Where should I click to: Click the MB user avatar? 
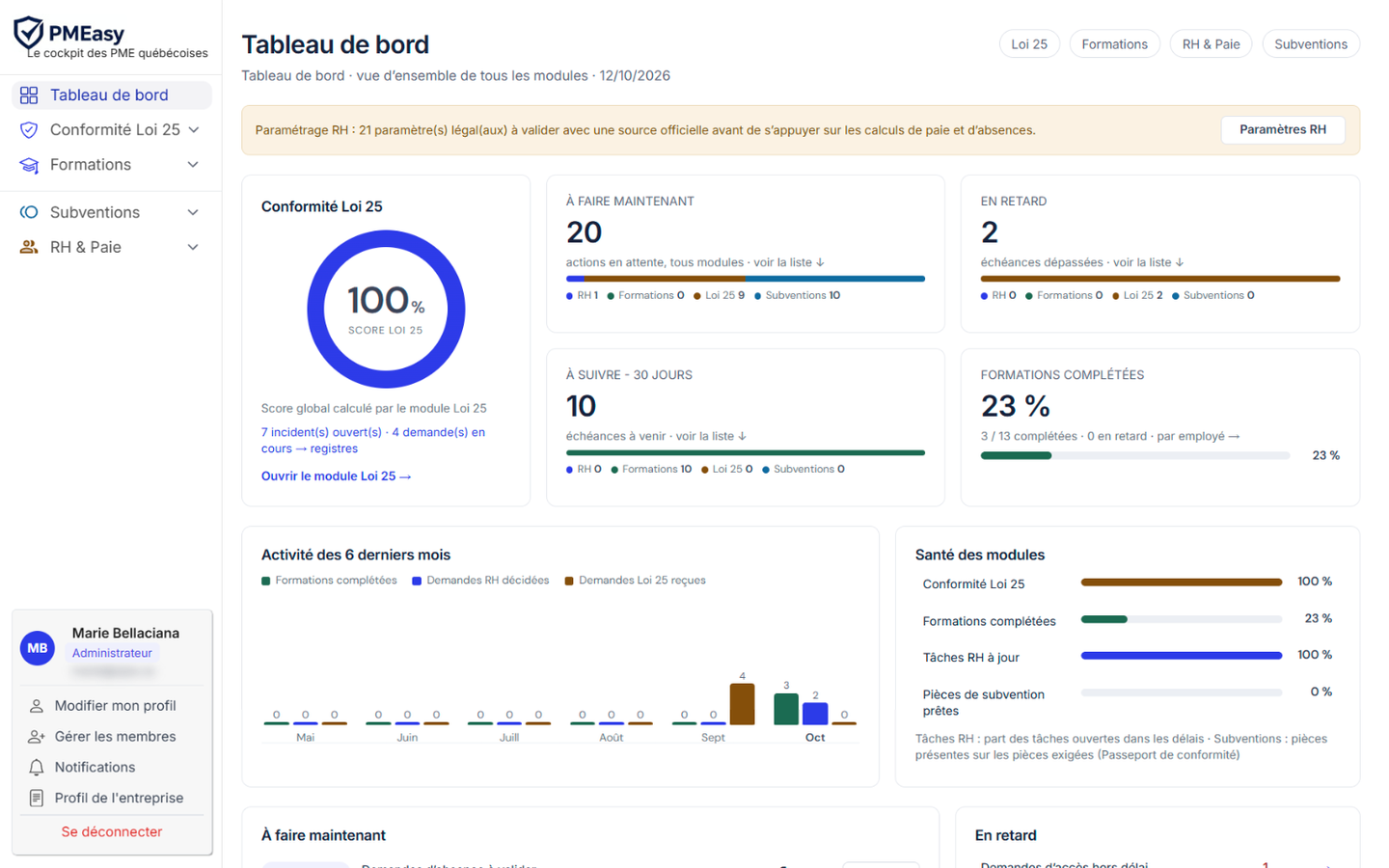pos(38,648)
